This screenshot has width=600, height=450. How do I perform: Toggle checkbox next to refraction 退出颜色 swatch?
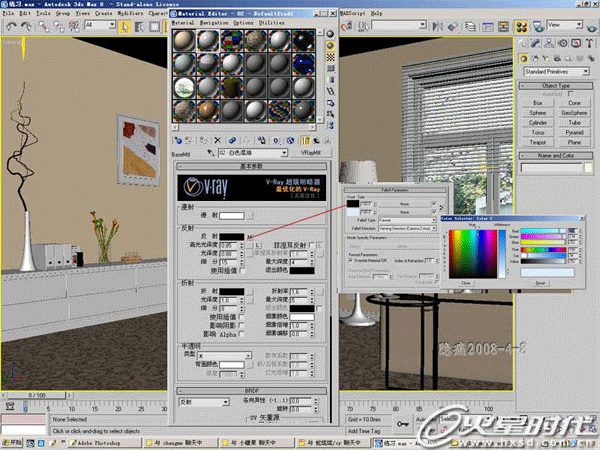(319, 308)
